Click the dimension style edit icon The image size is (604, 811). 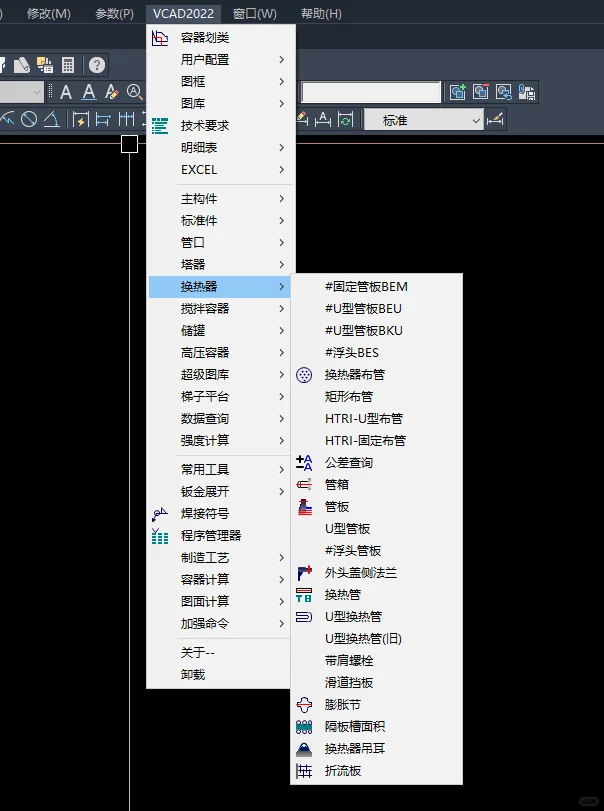click(x=495, y=120)
